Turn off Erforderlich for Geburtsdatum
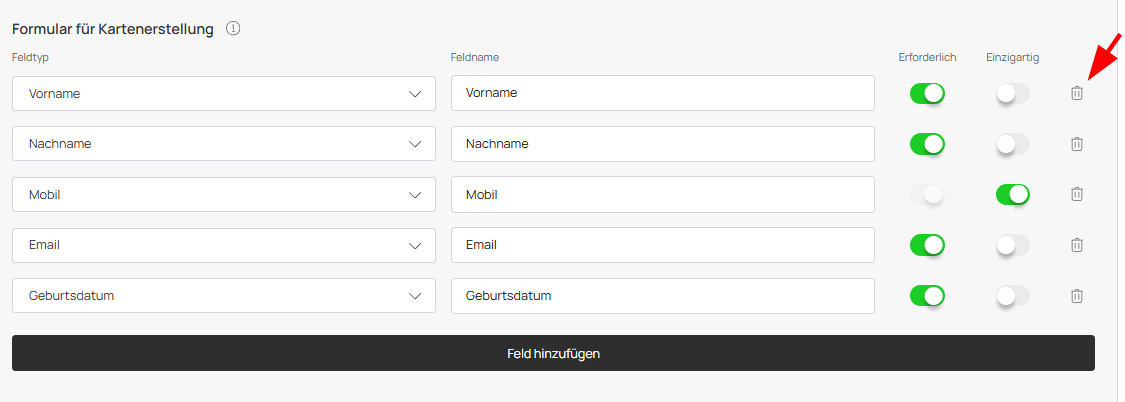 click(x=927, y=296)
